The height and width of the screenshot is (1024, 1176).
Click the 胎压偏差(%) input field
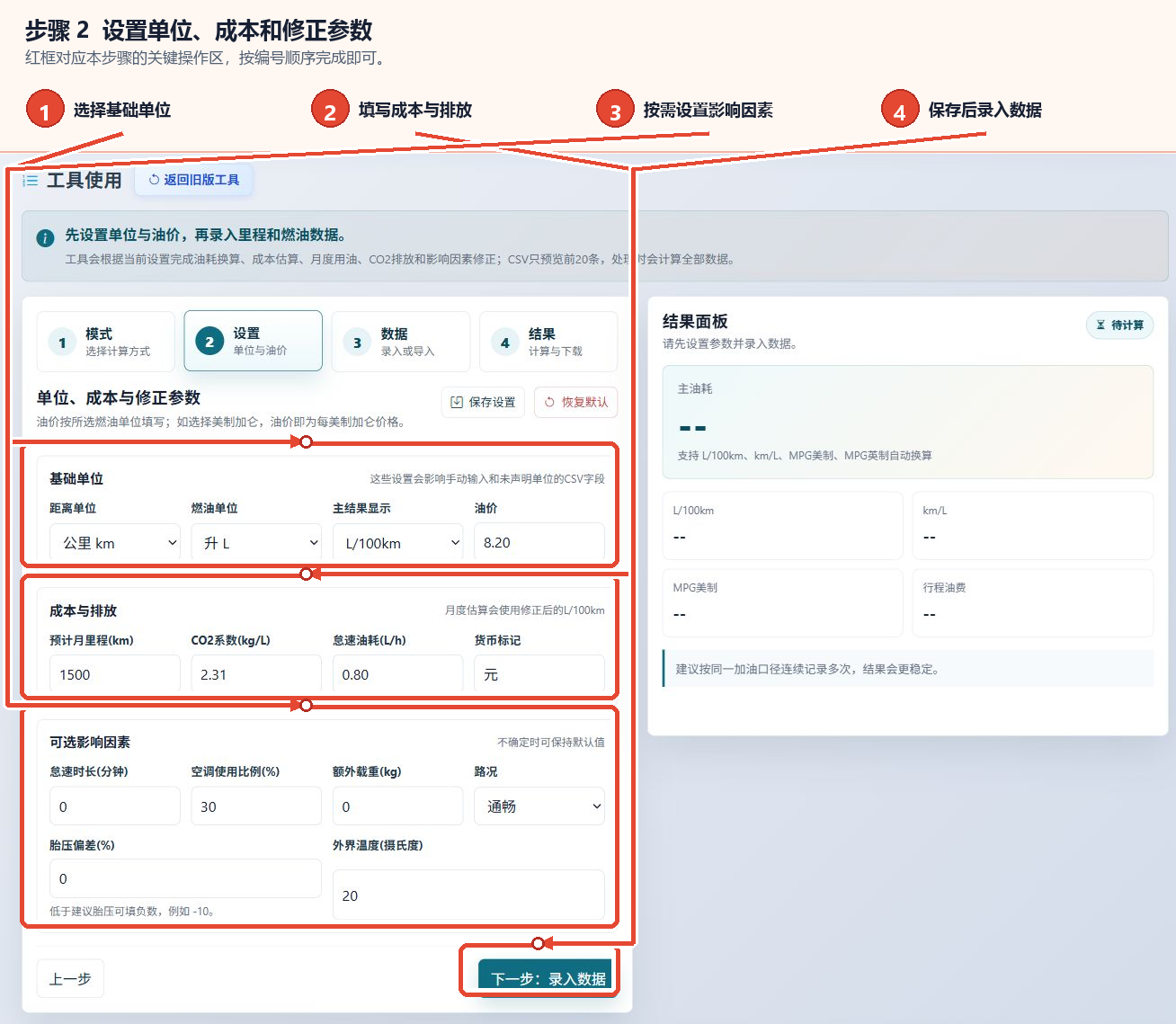[185, 878]
